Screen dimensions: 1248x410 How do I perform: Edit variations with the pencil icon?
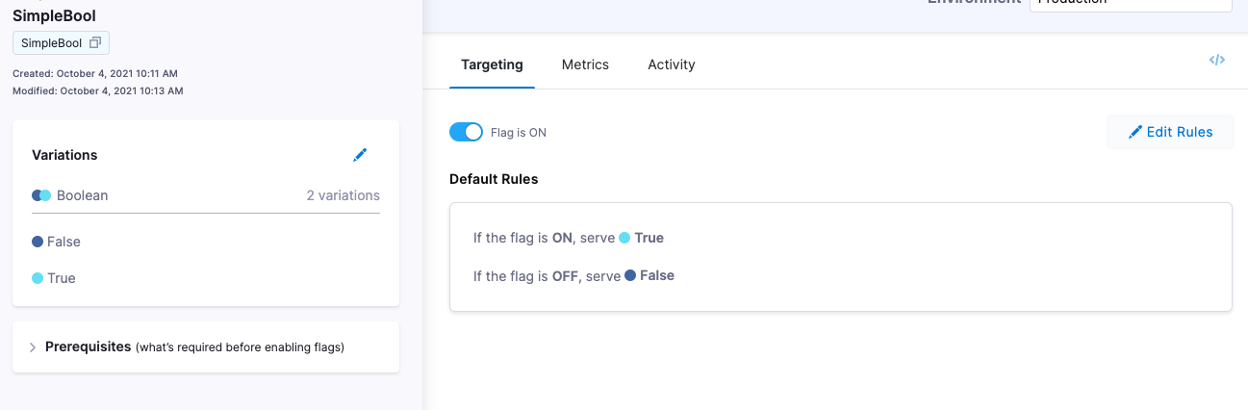[360, 155]
